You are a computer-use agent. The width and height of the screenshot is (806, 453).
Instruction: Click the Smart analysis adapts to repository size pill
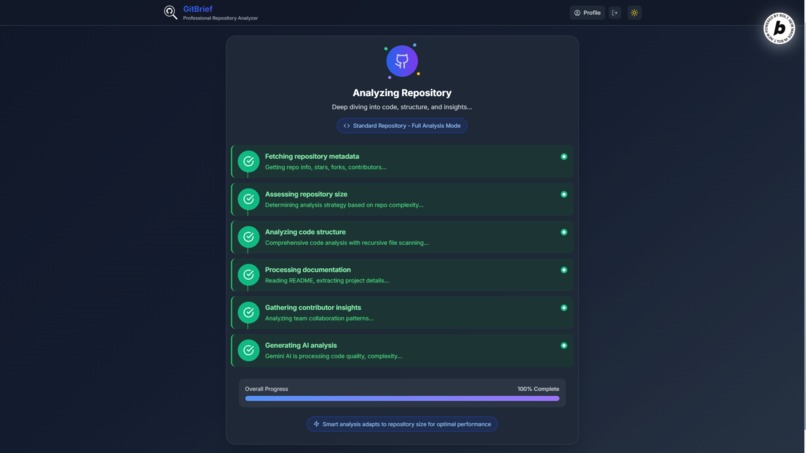402,424
